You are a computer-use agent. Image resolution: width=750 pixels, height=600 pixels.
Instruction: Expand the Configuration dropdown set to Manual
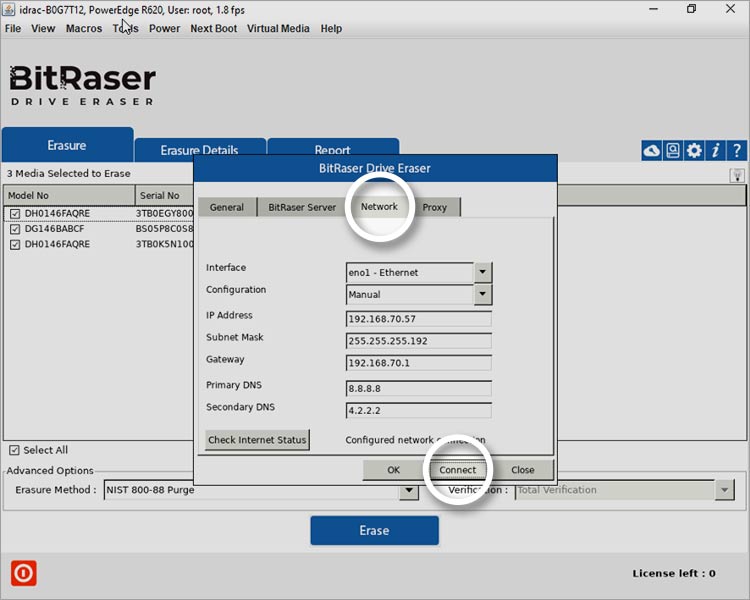coord(483,294)
